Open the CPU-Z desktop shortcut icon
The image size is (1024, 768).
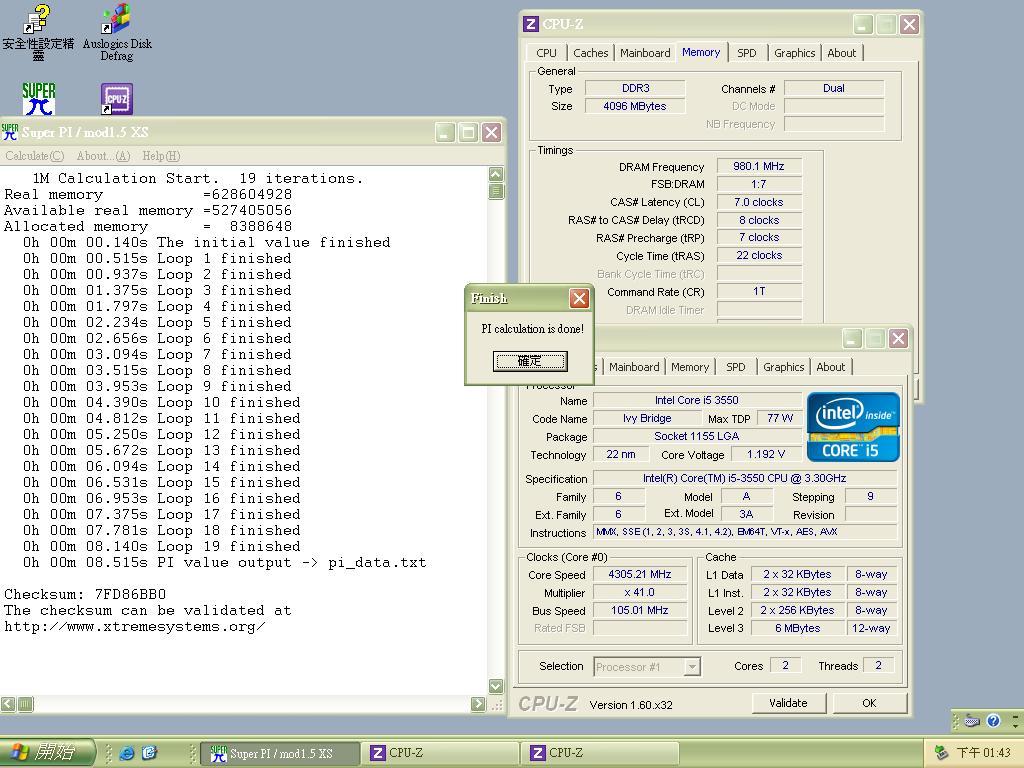coord(117,99)
